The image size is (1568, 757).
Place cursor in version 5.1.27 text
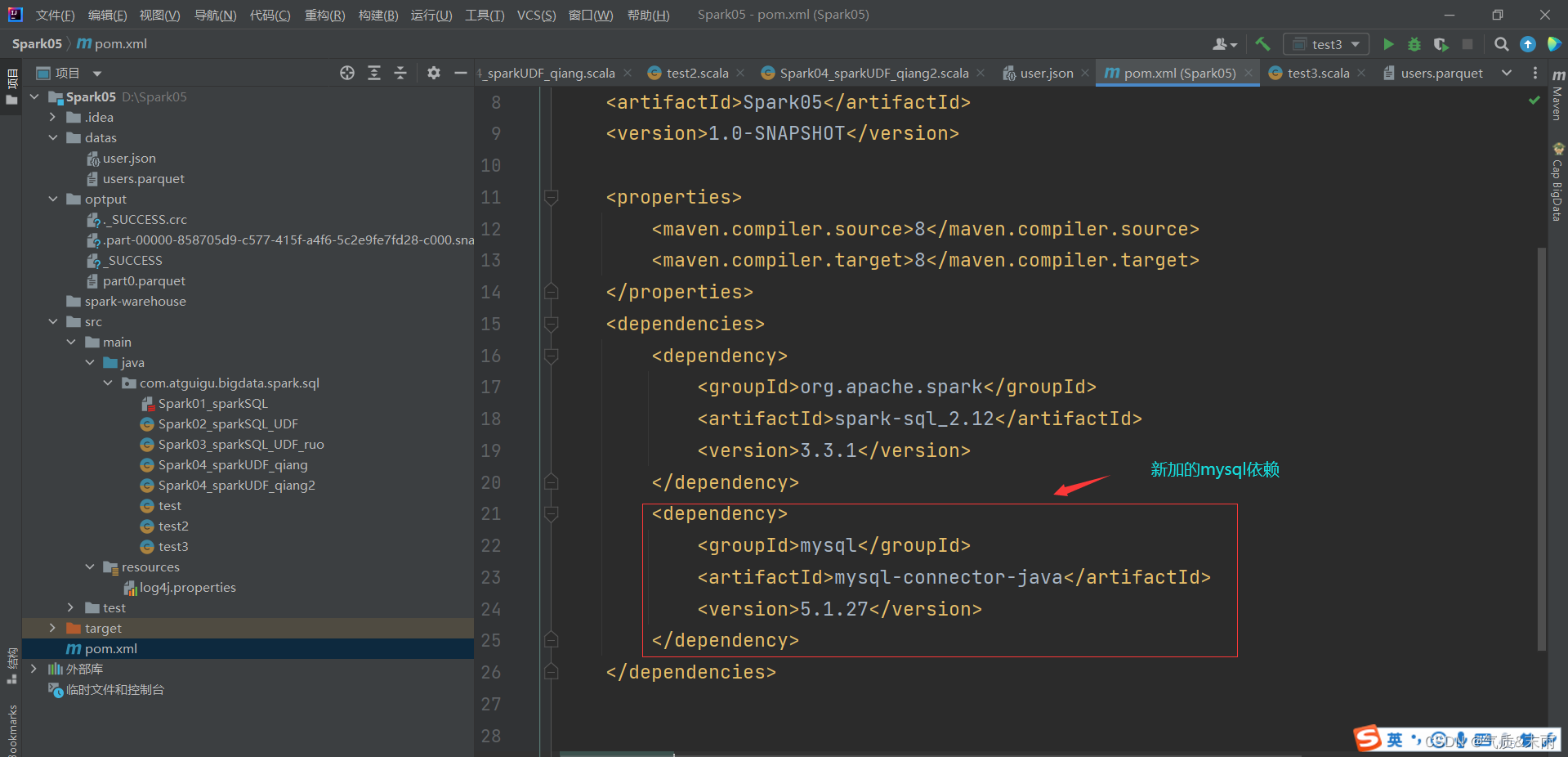pyautogui.click(x=833, y=609)
